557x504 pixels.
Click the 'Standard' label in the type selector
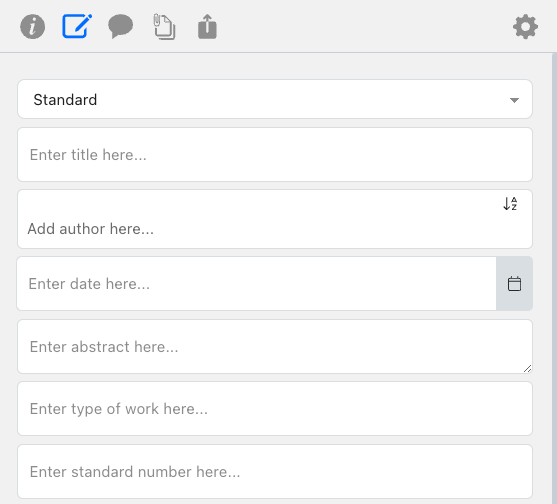click(65, 100)
